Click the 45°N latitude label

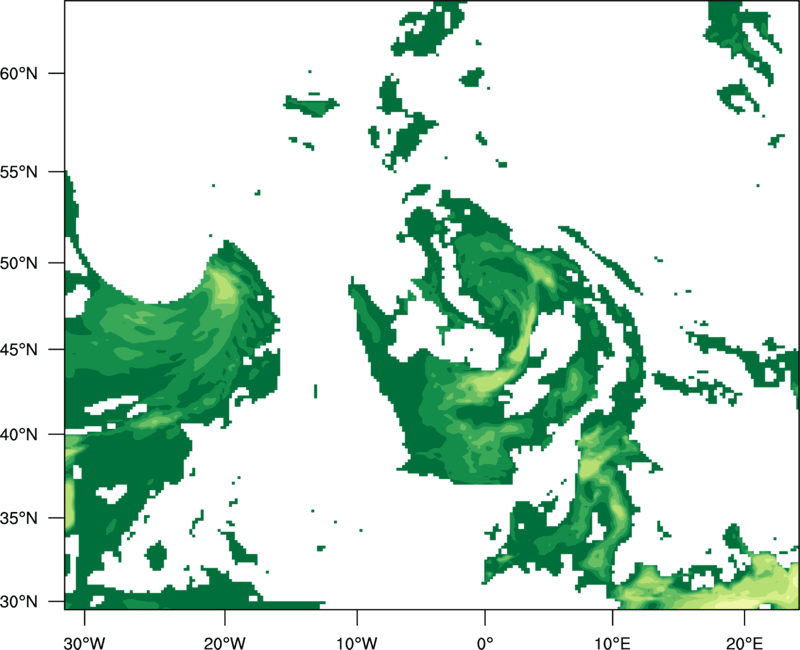[x=19, y=349]
